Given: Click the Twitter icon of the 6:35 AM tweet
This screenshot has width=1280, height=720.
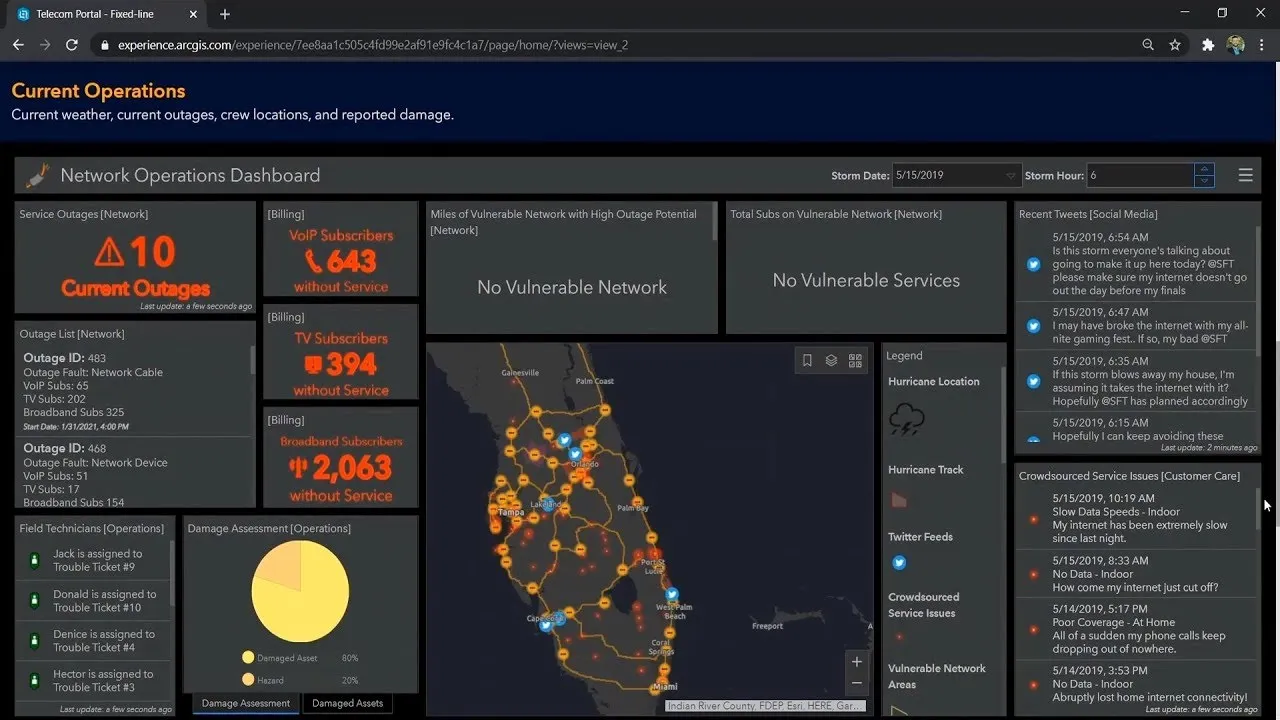Looking at the screenshot, I should point(1034,381).
